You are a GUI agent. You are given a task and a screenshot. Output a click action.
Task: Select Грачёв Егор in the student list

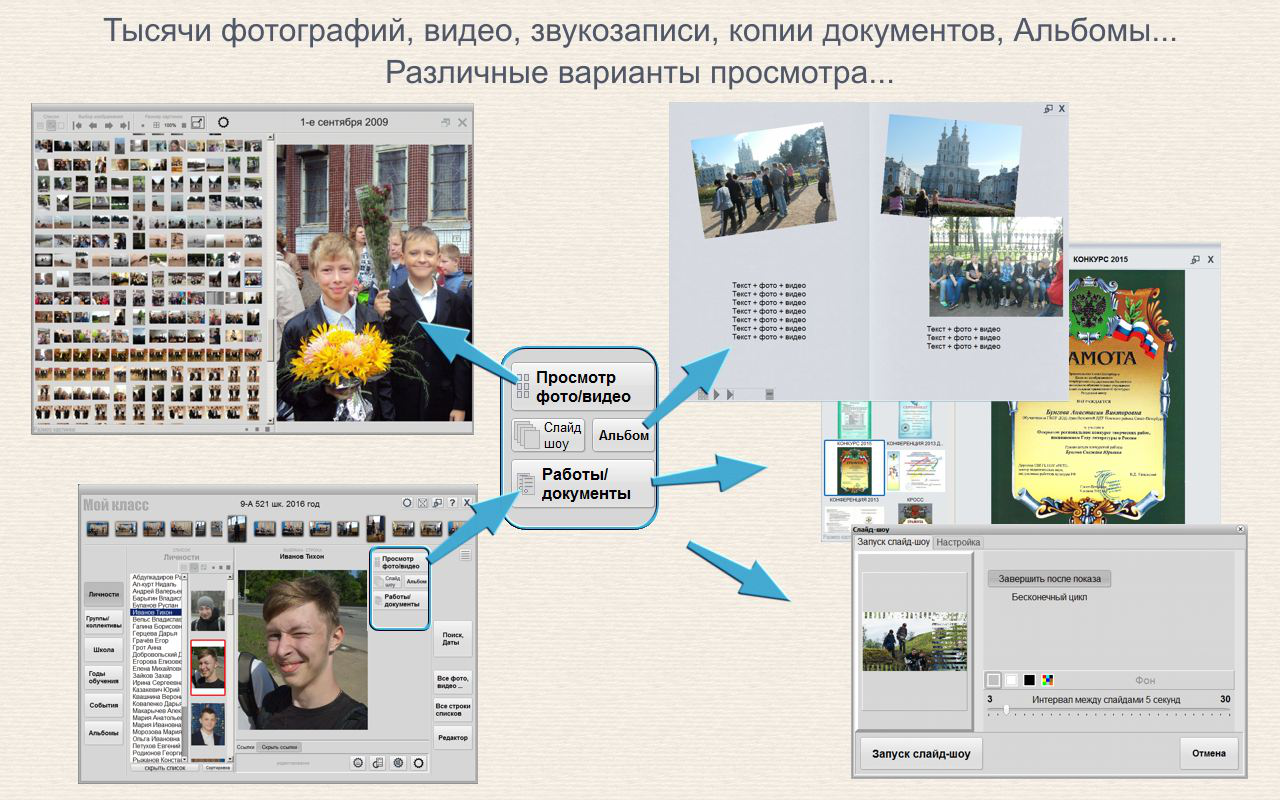[152, 641]
